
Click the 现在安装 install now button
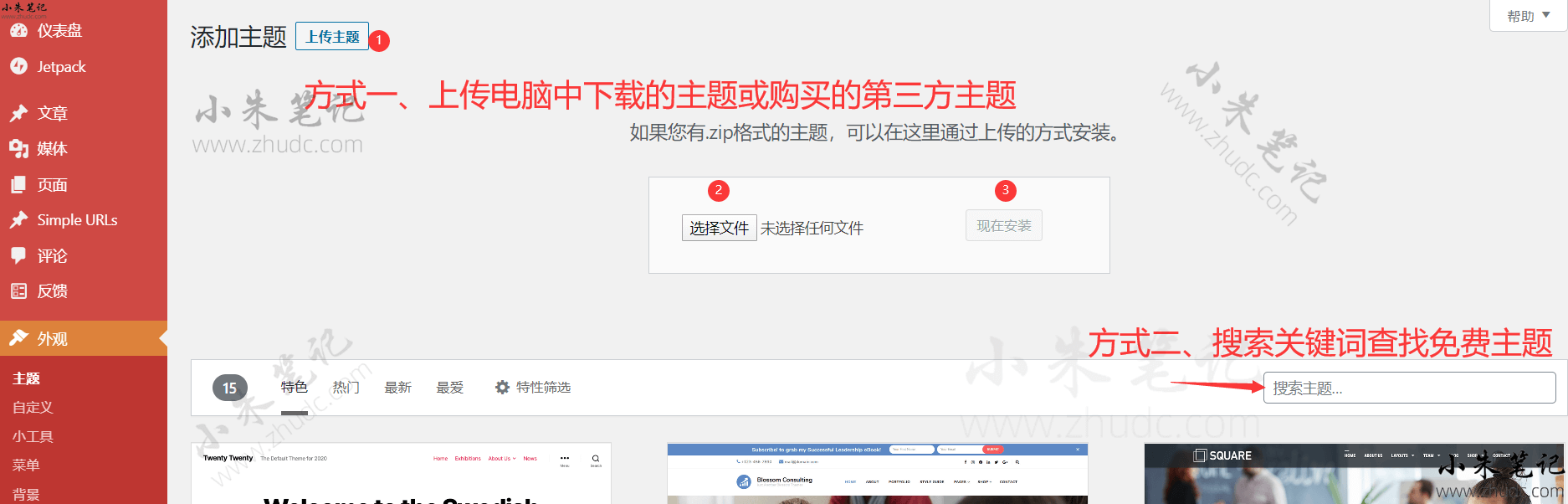(1003, 226)
